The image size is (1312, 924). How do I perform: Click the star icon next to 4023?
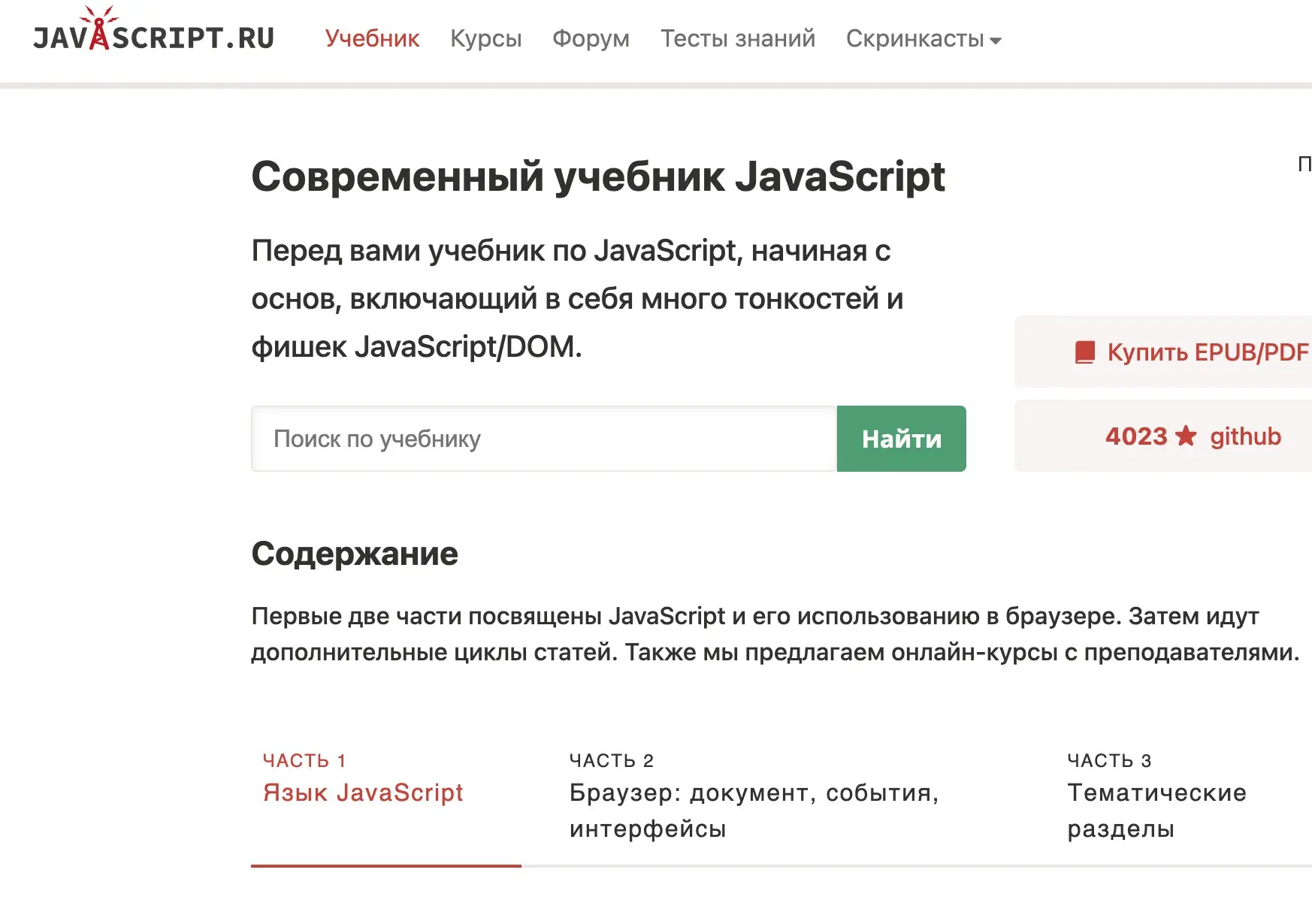click(x=1186, y=436)
